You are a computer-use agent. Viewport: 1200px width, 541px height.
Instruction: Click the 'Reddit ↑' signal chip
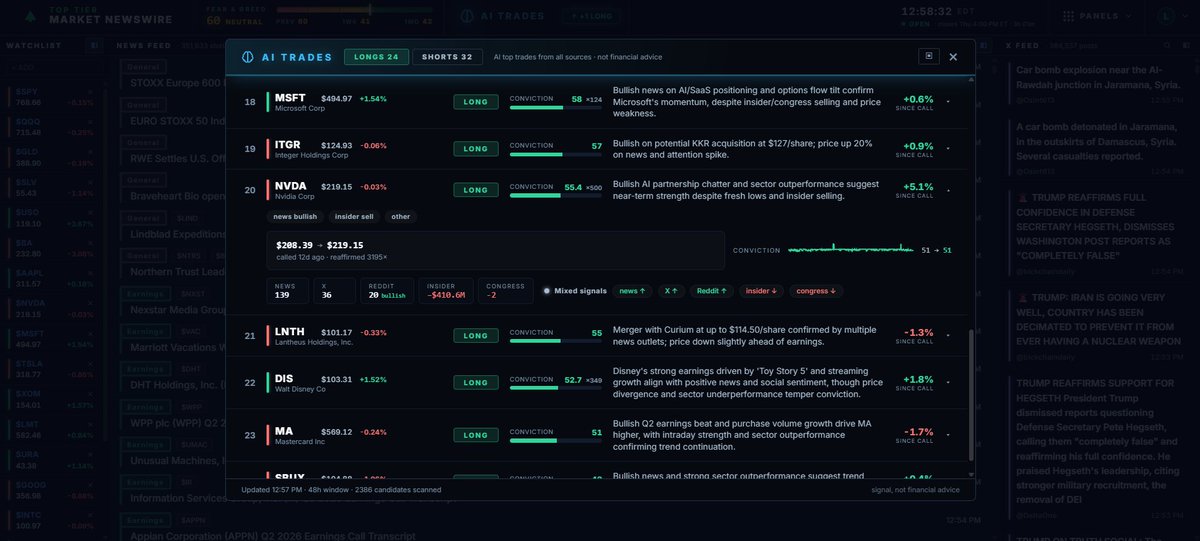(x=712, y=291)
